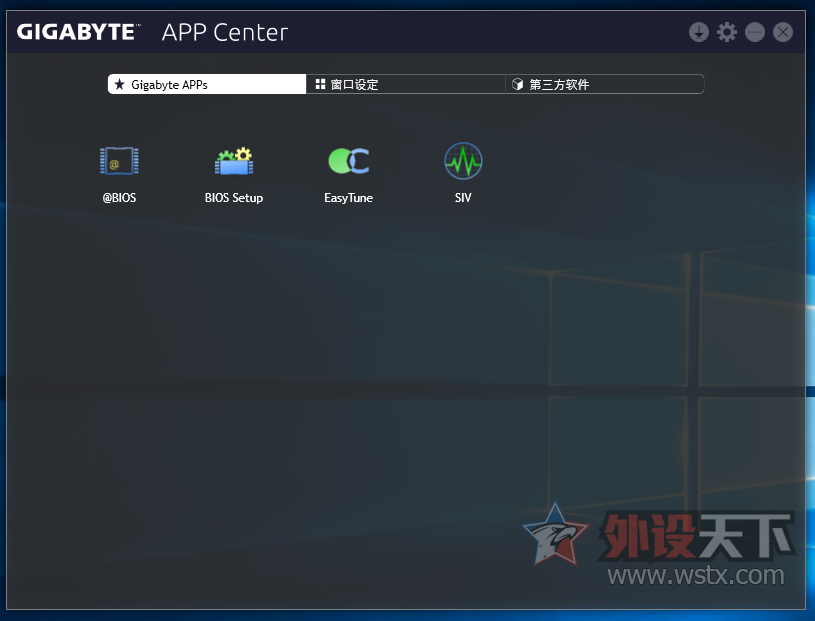The image size is (815, 621).
Task: Click the GIGABYTE logo in title bar
Action: point(78,32)
